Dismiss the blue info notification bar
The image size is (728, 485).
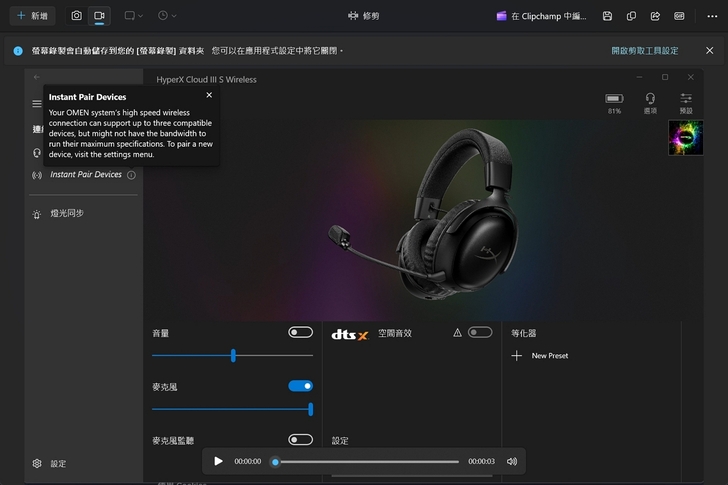709,51
